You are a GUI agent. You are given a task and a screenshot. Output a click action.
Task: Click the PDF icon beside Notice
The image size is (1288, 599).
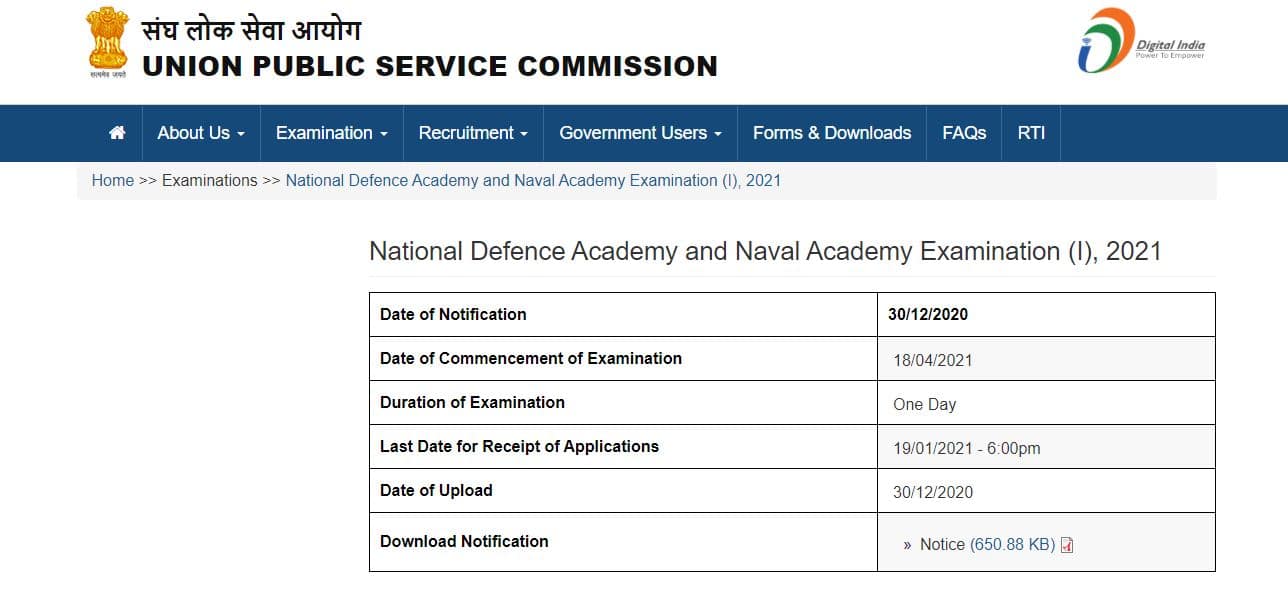(1067, 545)
